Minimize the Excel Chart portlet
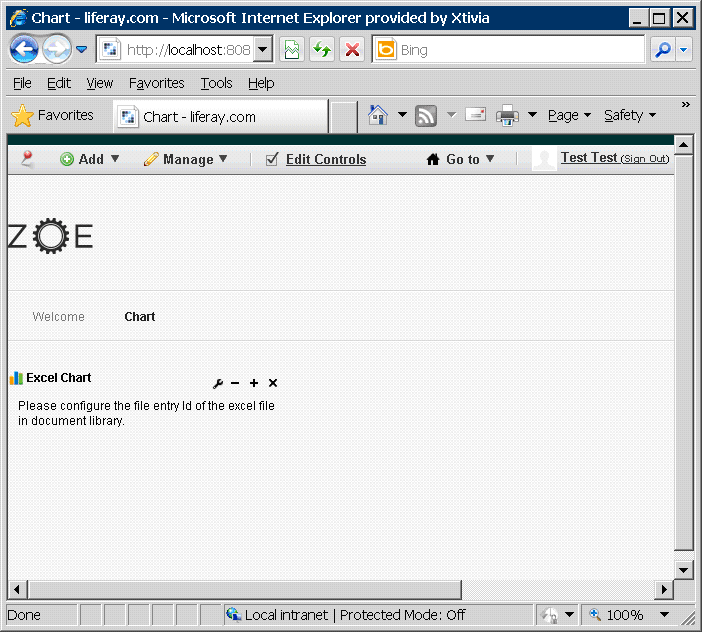702x632 pixels. pyautogui.click(x=235, y=384)
